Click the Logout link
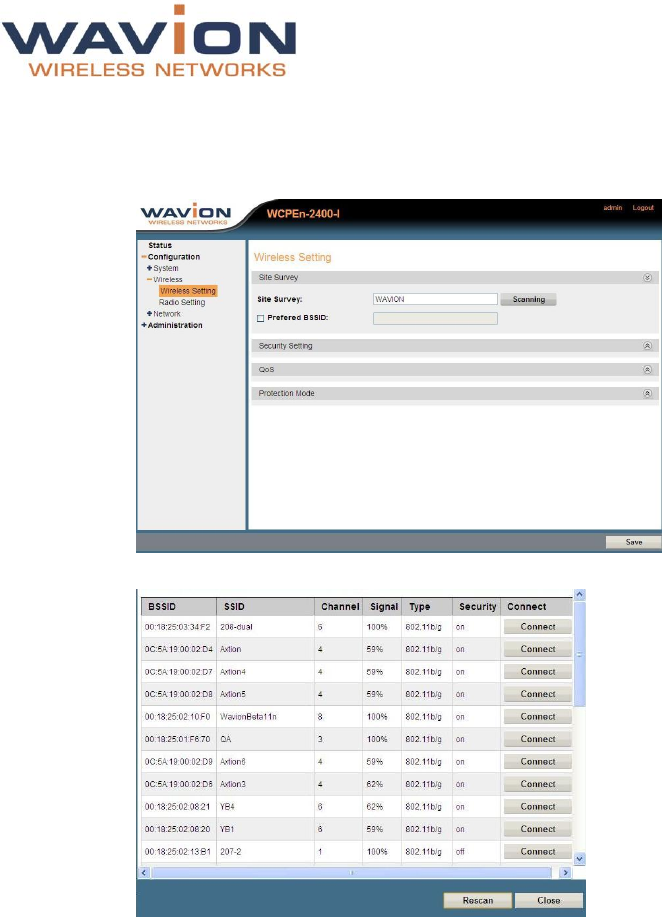This screenshot has width=662, height=917. click(x=643, y=208)
